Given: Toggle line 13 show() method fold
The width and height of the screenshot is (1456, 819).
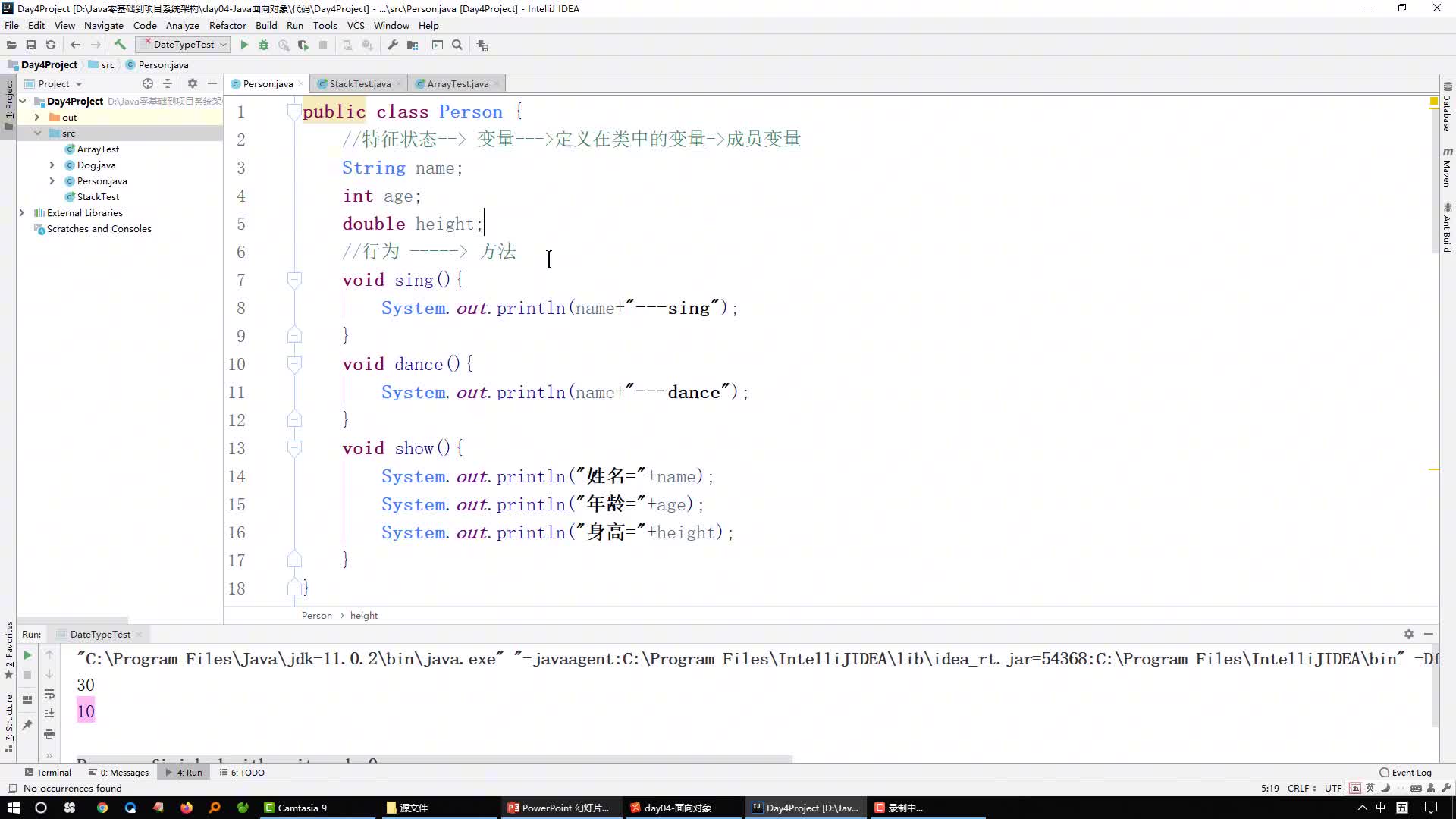Looking at the screenshot, I should 293,448.
